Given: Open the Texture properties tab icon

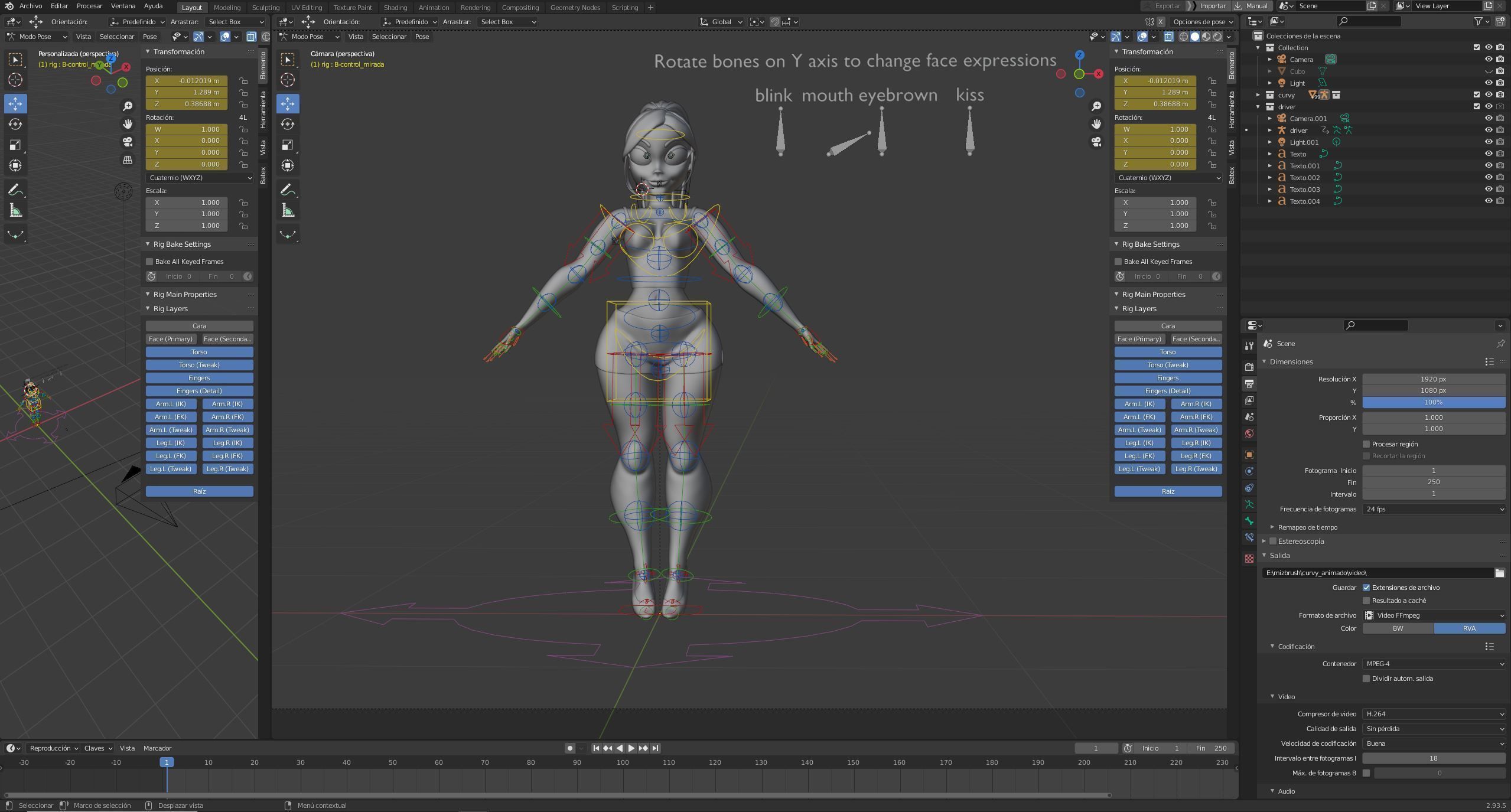Looking at the screenshot, I should point(1249,559).
